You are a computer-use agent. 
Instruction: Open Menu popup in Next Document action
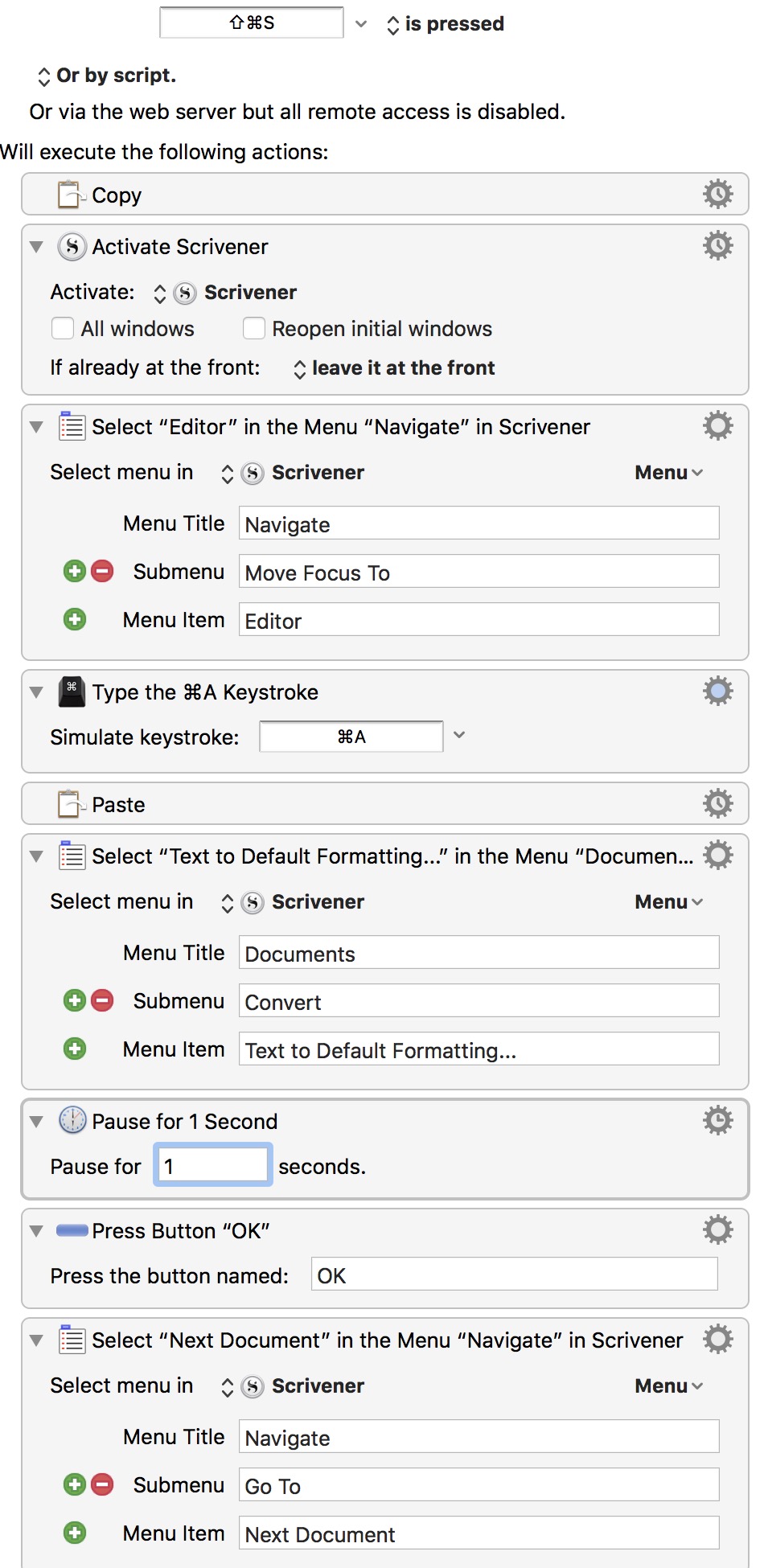pyautogui.click(x=668, y=1386)
